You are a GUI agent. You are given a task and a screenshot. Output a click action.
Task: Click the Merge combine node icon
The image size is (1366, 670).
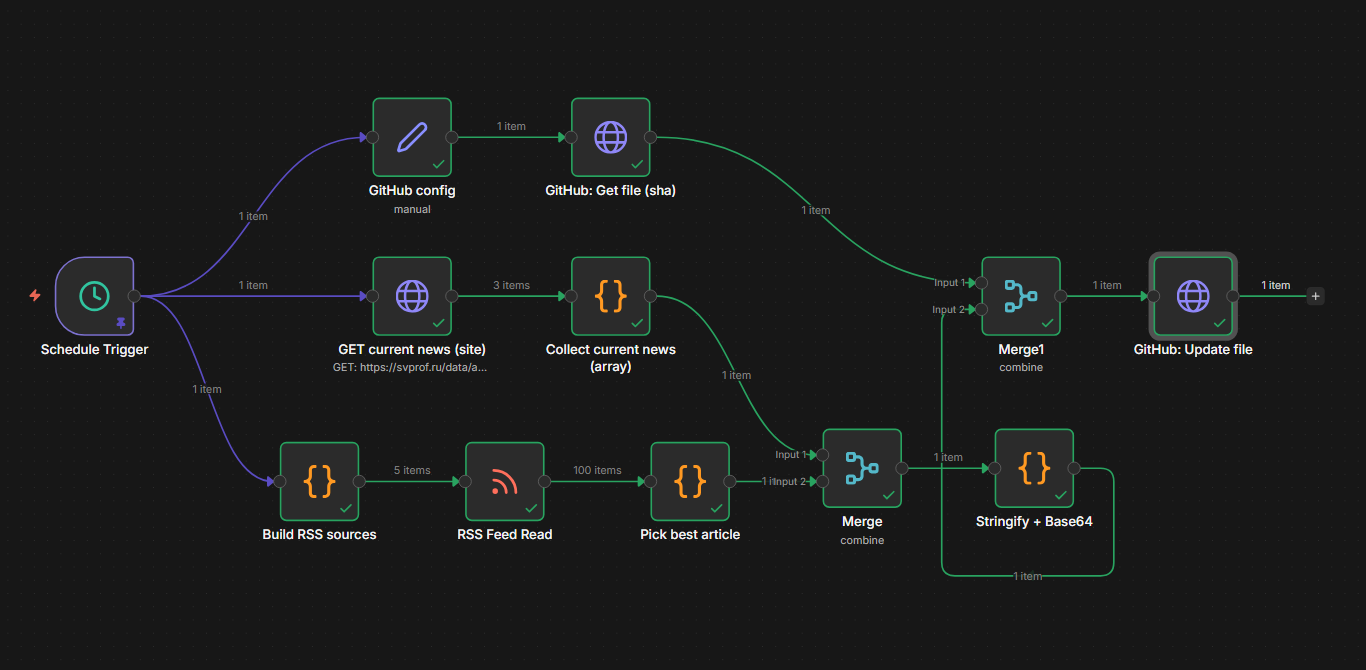[861, 468]
